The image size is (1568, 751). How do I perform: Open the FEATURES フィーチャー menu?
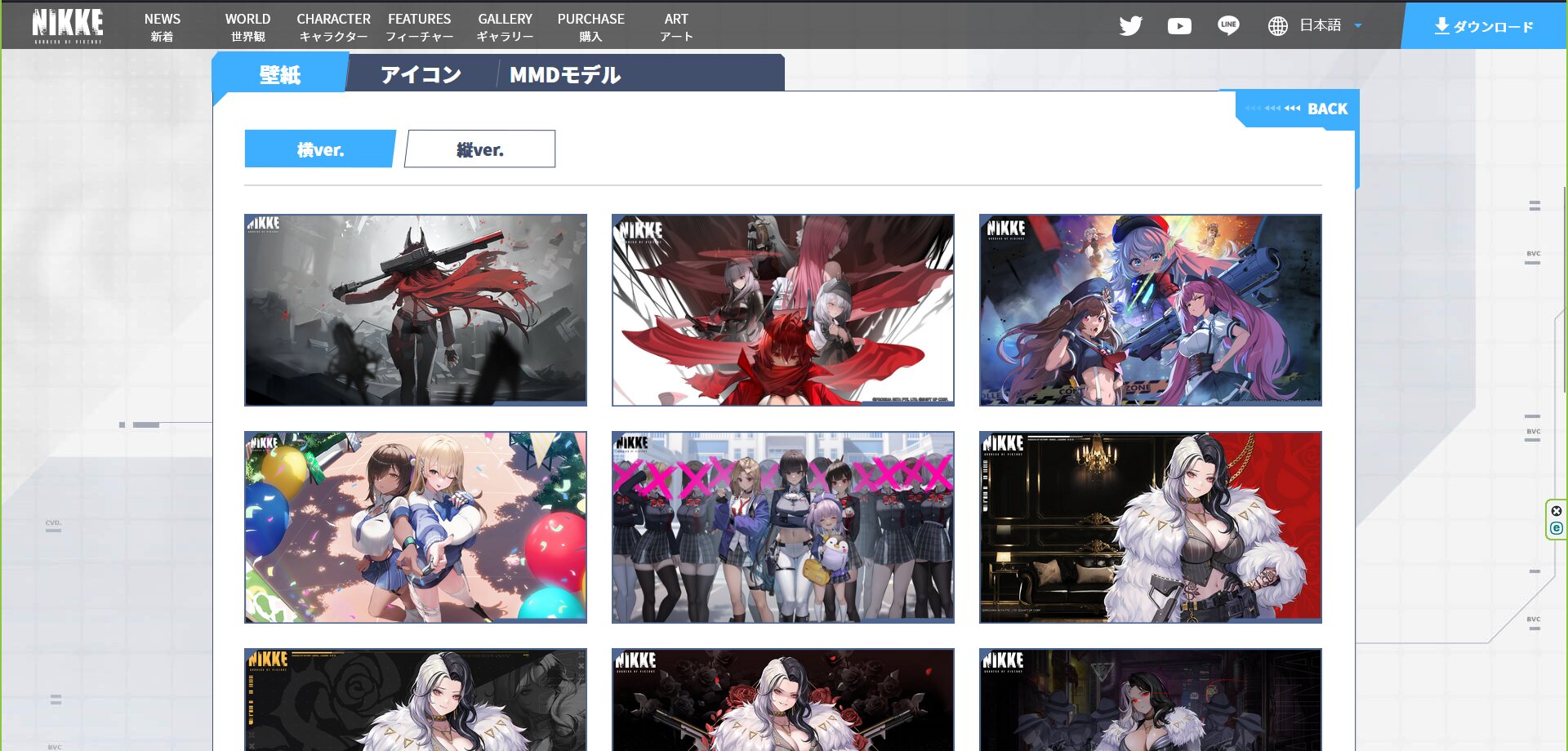click(x=419, y=27)
